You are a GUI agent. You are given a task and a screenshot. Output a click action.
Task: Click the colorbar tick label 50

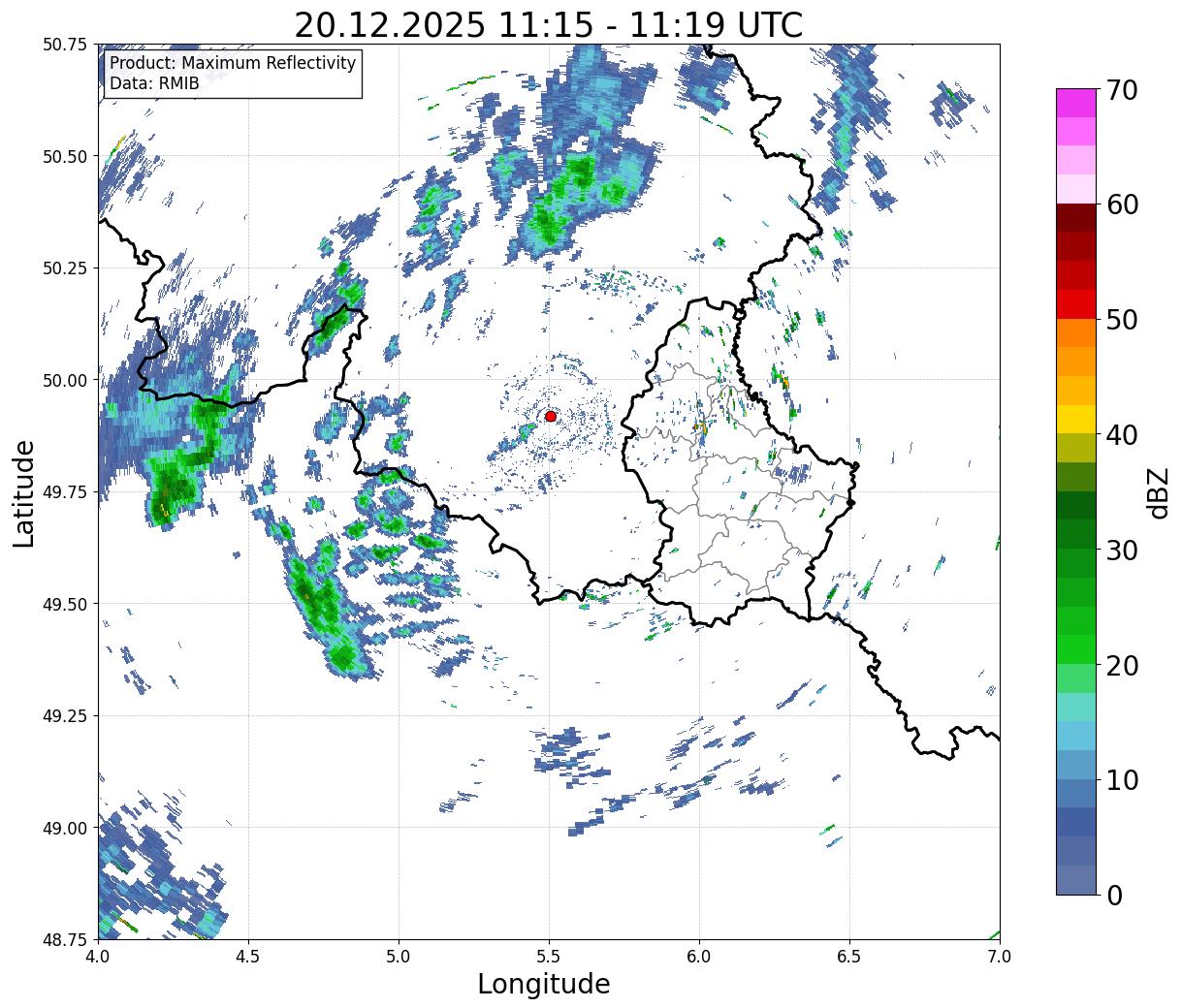(1123, 320)
